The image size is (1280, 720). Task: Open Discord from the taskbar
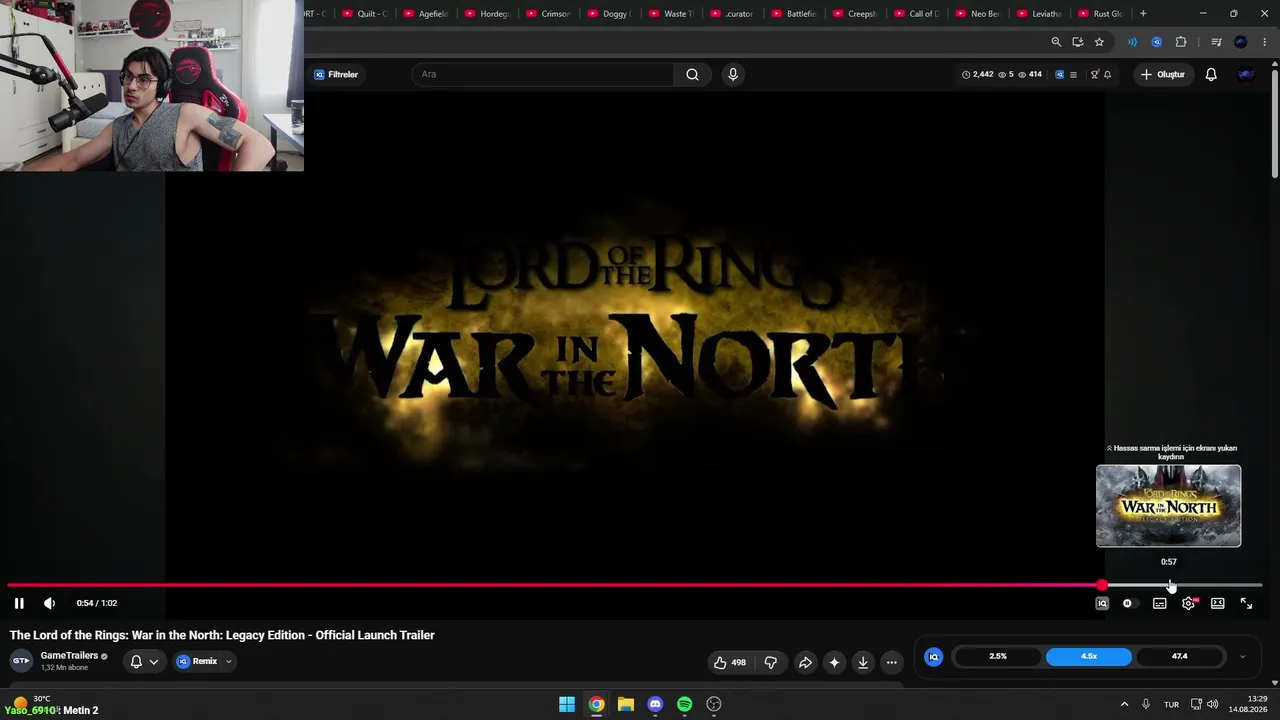[655, 704]
